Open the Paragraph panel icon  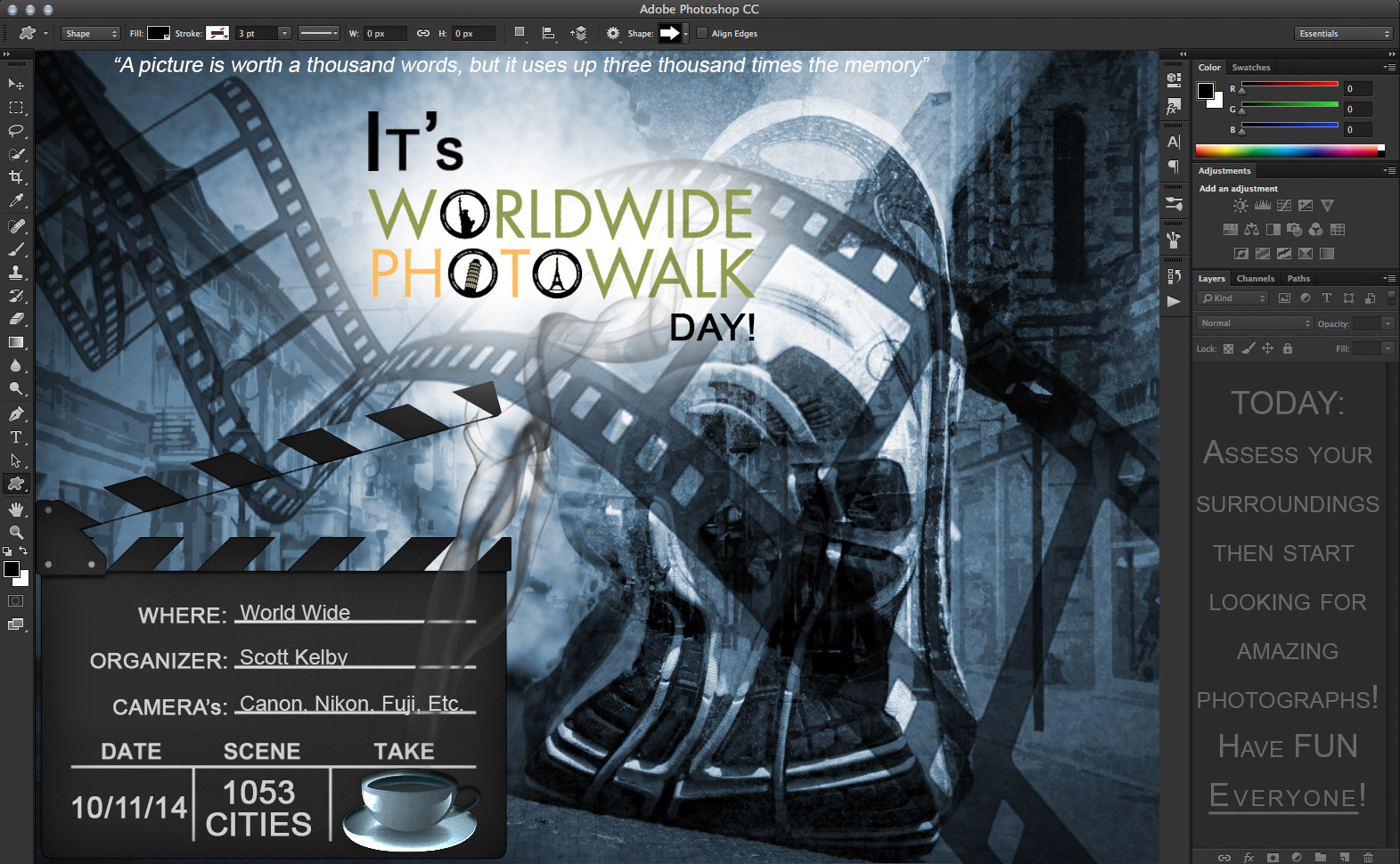1174,167
